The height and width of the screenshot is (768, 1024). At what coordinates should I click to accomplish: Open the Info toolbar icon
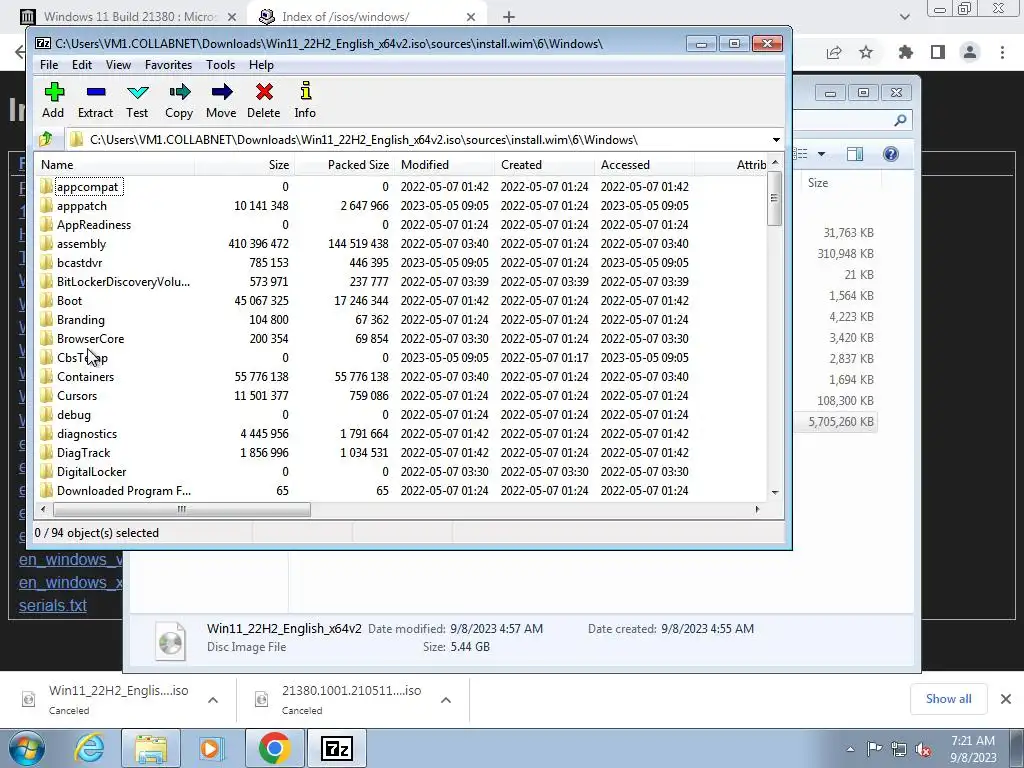coord(305,100)
